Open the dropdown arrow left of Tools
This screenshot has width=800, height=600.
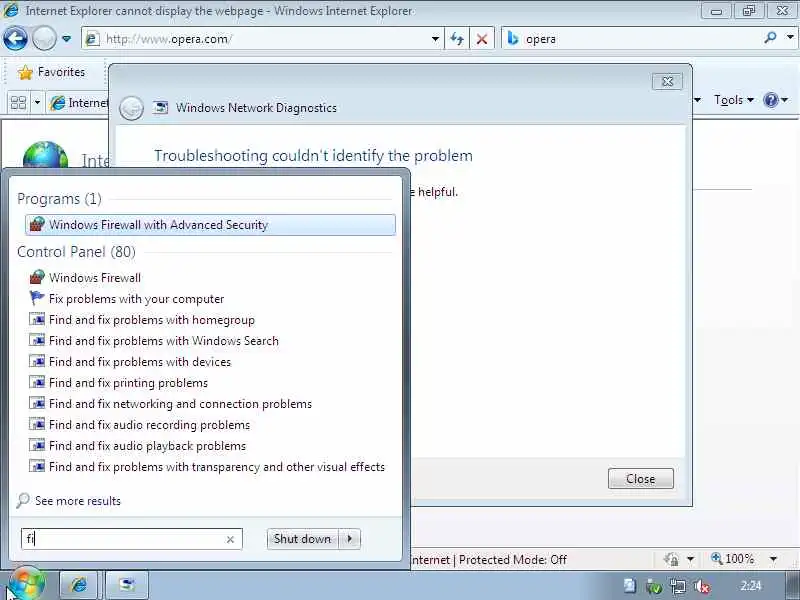pos(697,100)
